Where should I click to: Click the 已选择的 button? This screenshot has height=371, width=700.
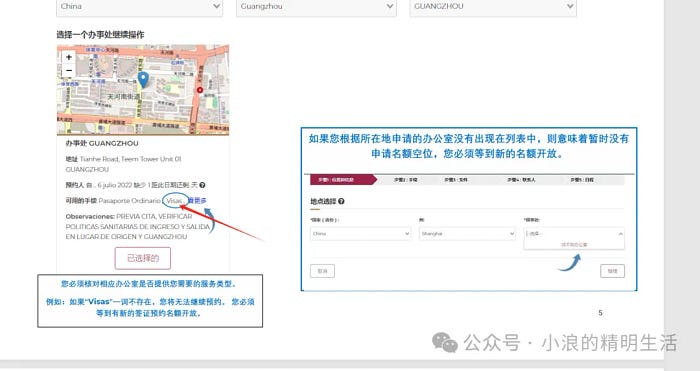point(143,258)
